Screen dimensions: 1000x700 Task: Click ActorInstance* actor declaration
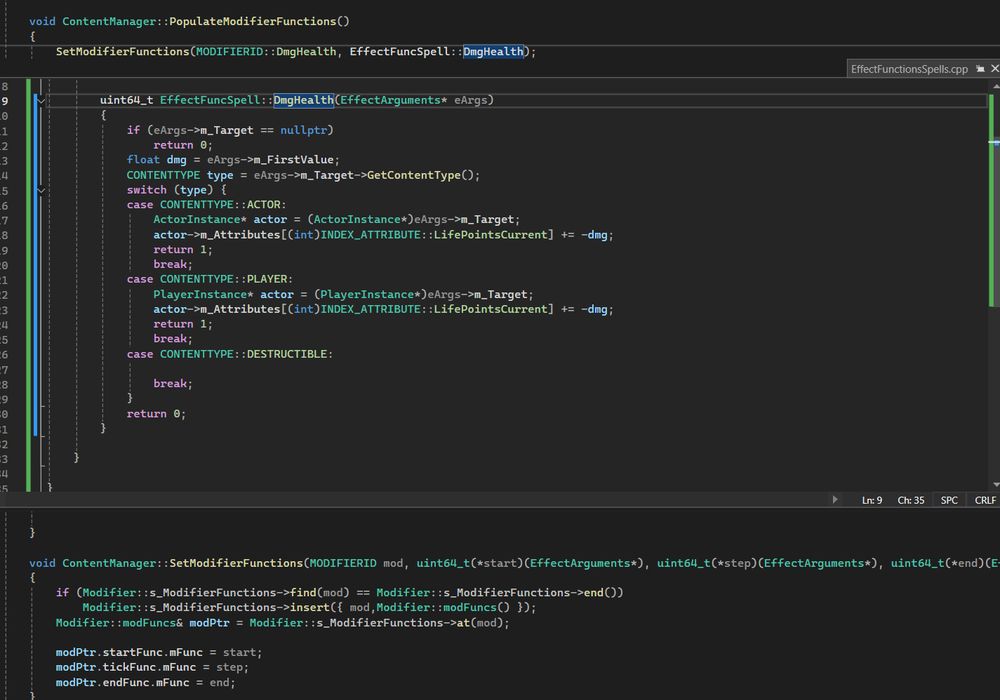(220, 220)
